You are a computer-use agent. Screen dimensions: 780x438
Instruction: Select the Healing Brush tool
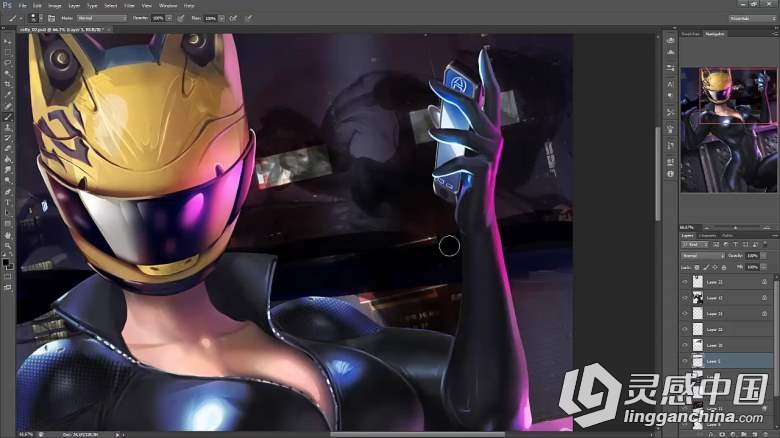click(x=7, y=106)
